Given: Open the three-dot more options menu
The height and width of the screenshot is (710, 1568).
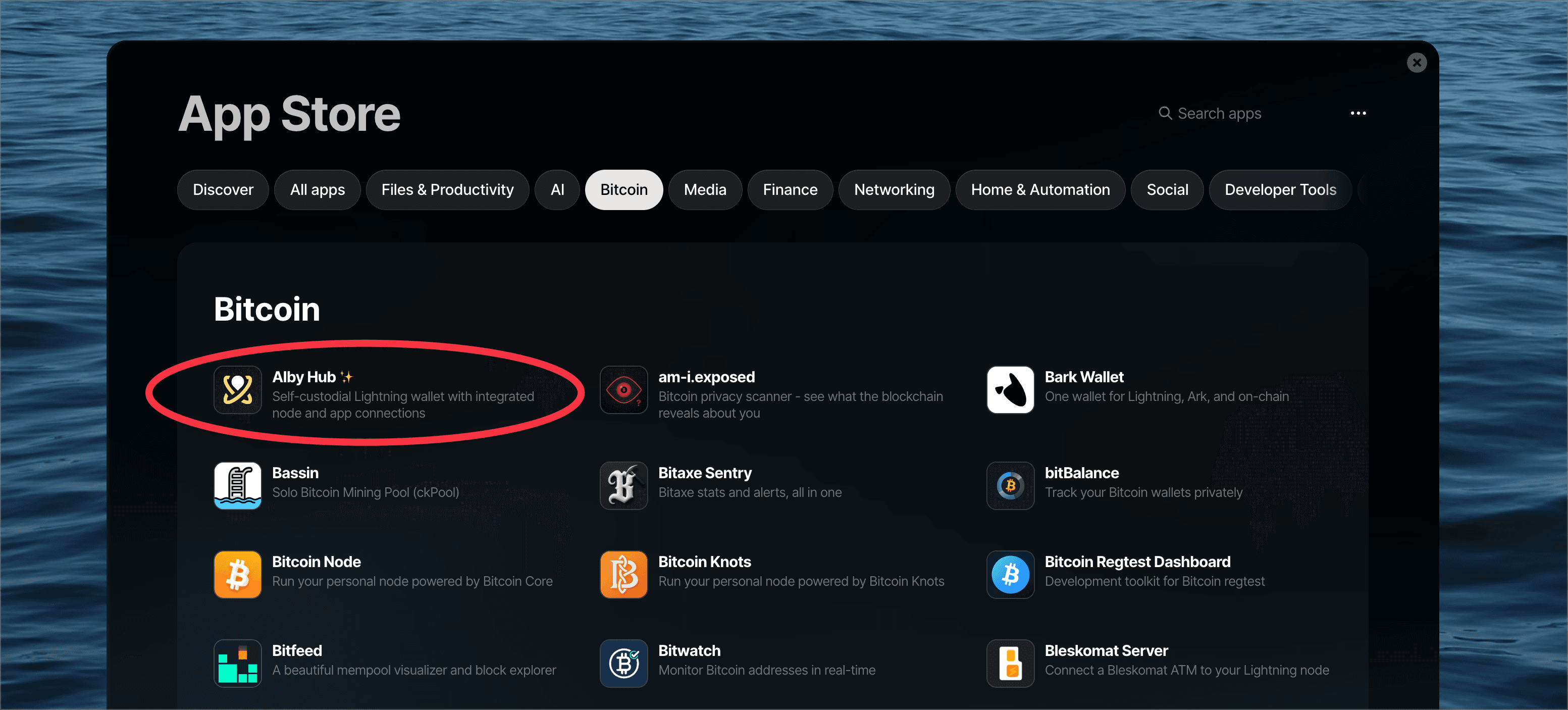Looking at the screenshot, I should point(1358,113).
